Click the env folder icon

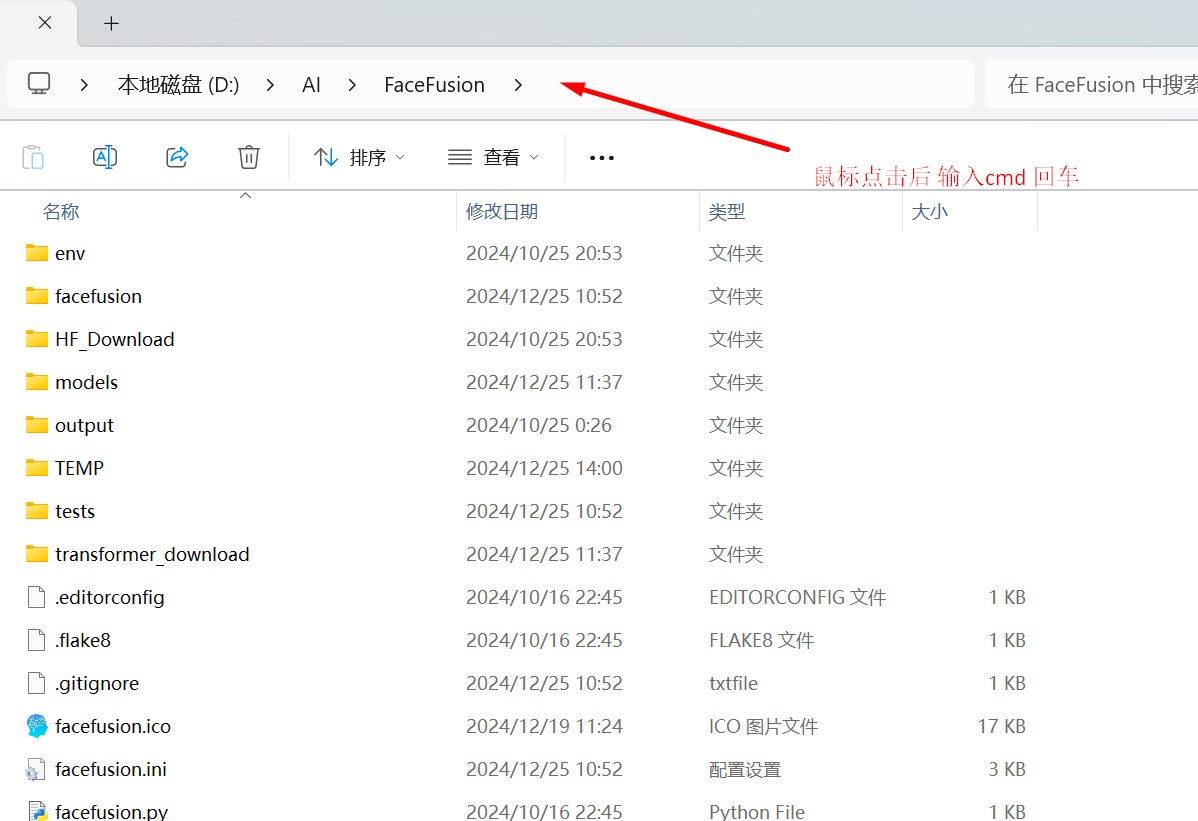coord(37,253)
